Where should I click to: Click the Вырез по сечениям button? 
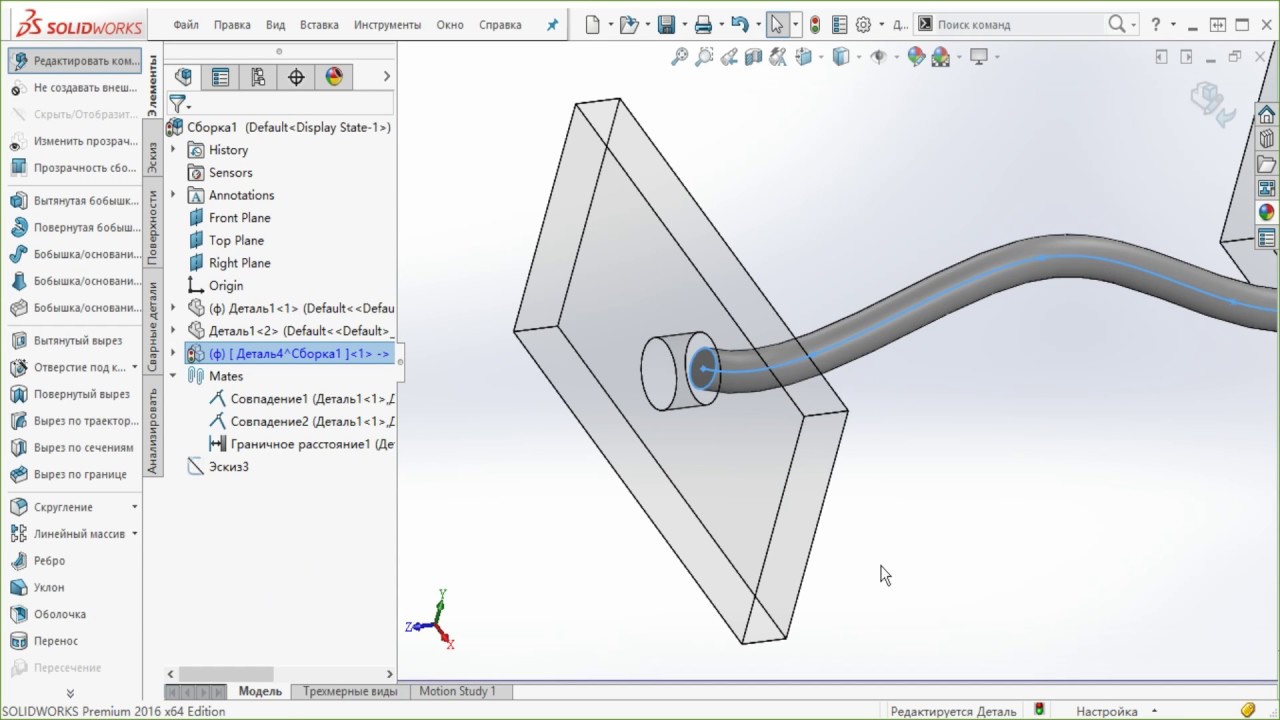(x=74, y=448)
